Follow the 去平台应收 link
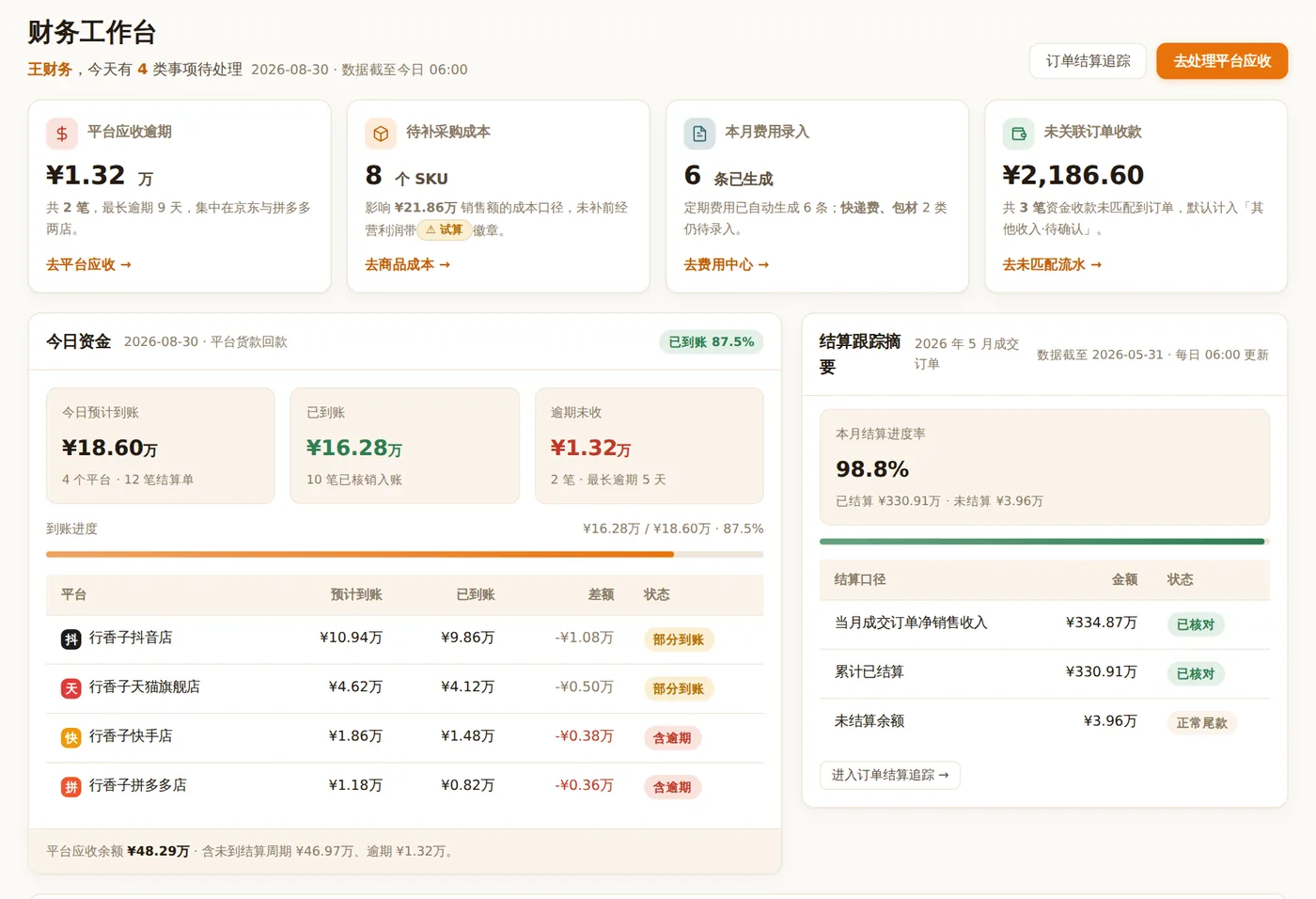The width and height of the screenshot is (1316, 899). click(89, 265)
